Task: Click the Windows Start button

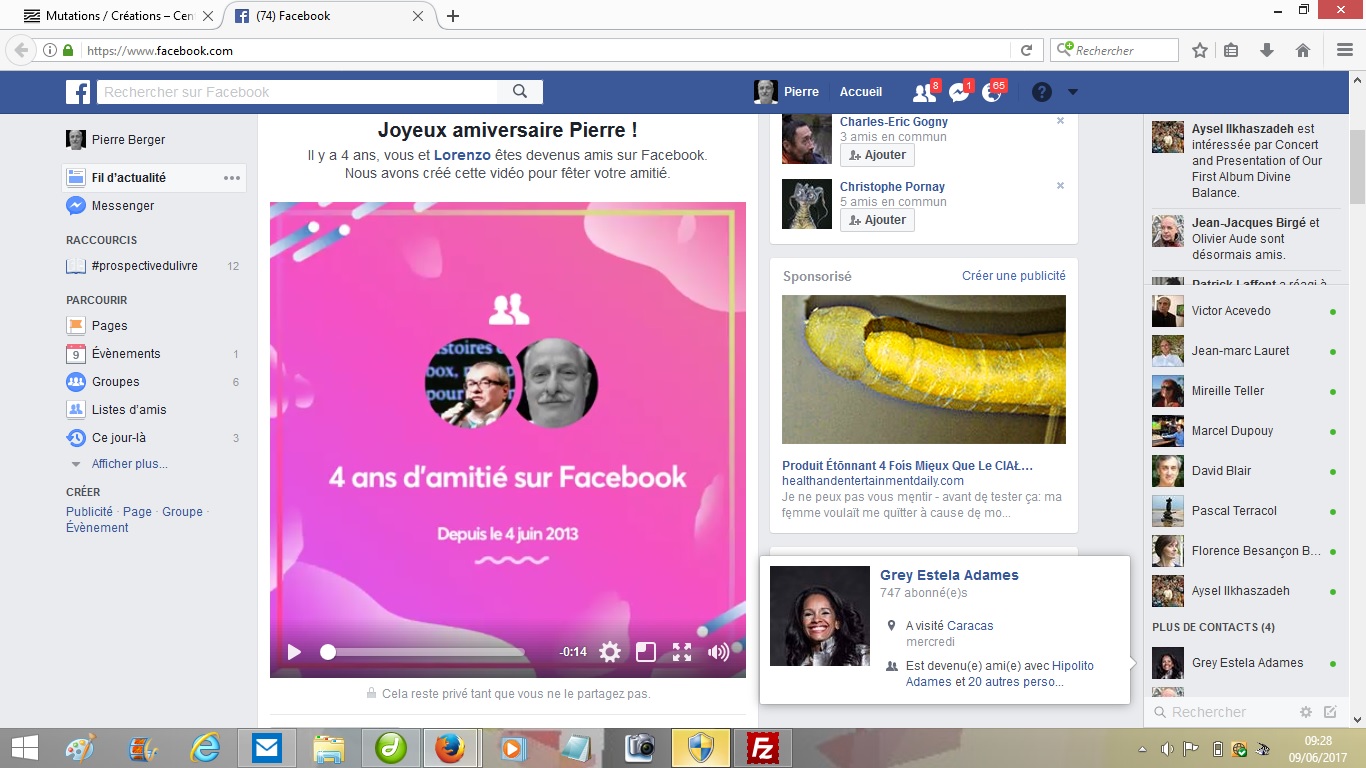Action: tap(25, 748)
